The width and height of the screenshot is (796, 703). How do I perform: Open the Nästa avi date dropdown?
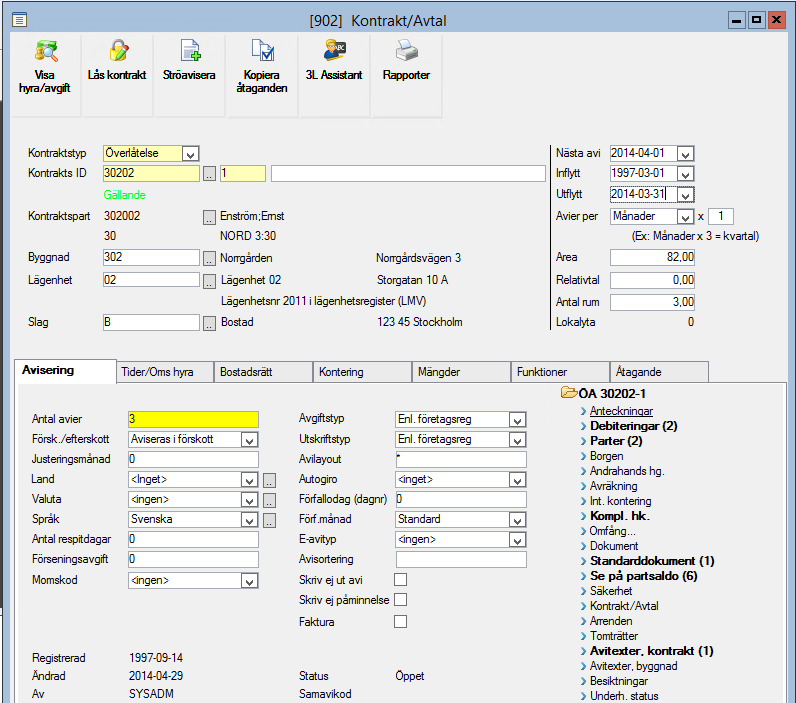point(685,154)
